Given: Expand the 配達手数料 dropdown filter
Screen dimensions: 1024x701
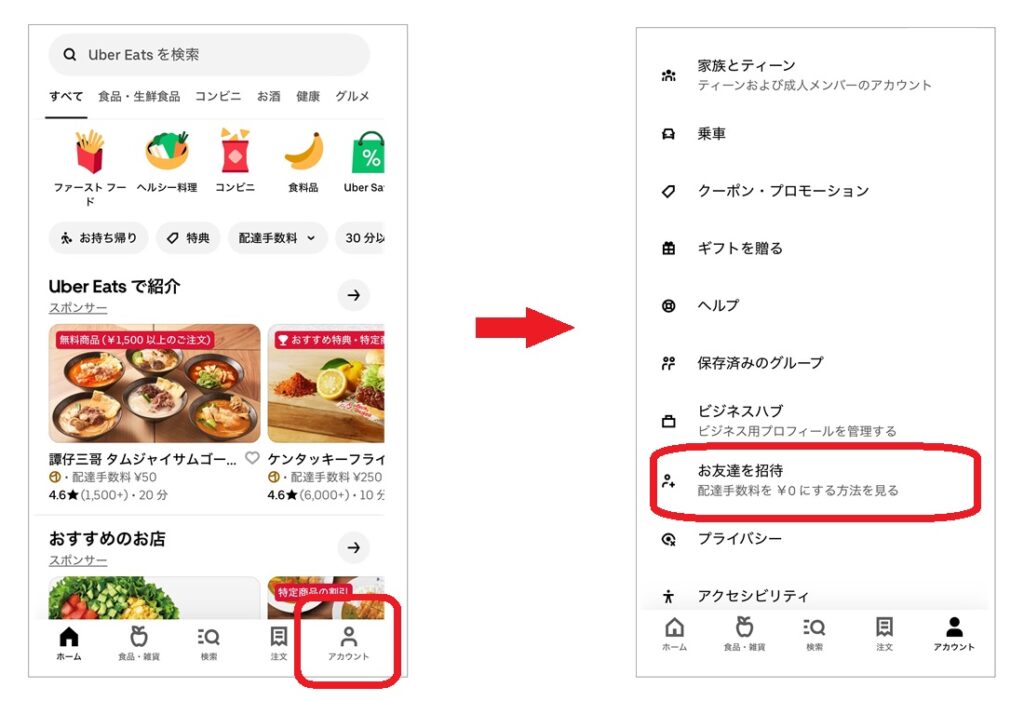Looking at the screenshot, I should pyautogui.click(x=276, y=238).
